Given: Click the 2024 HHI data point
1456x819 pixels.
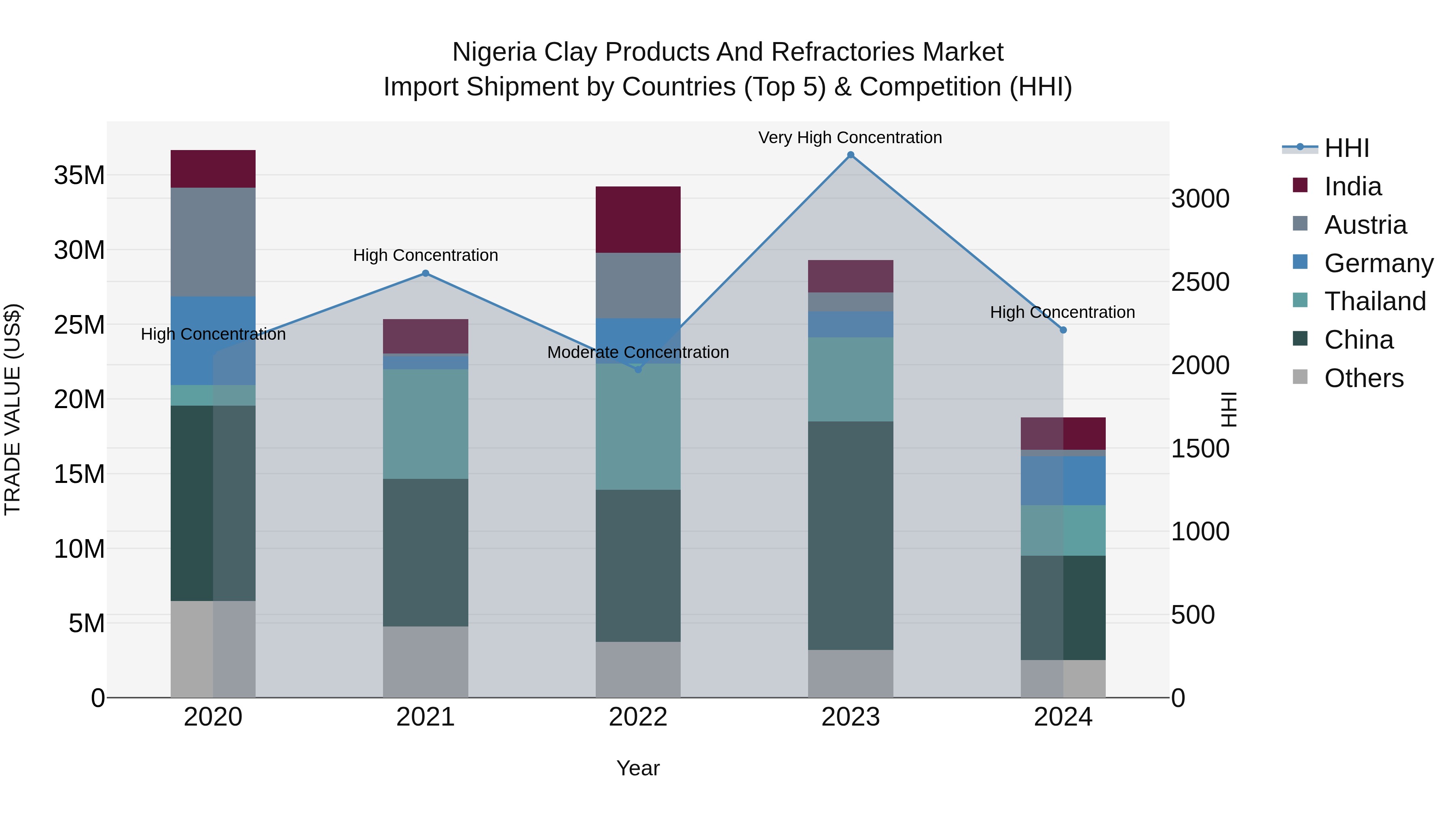Looking at the screenshot, I should pos(1063,330).
